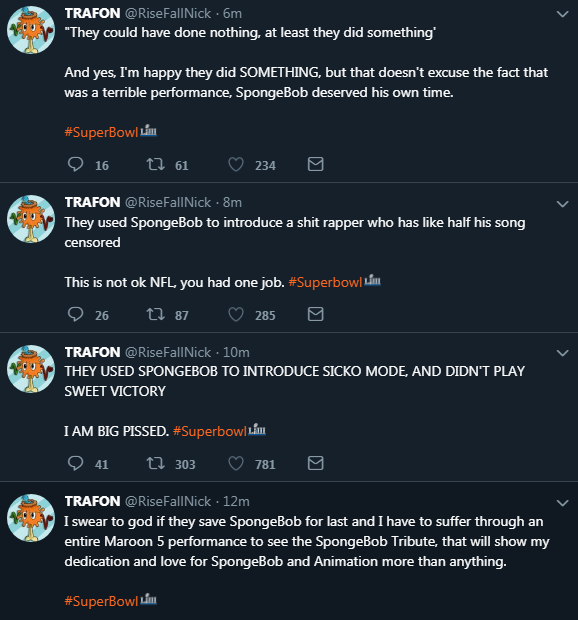Retweet the tweet posted 6m ago

coord(155,164)
